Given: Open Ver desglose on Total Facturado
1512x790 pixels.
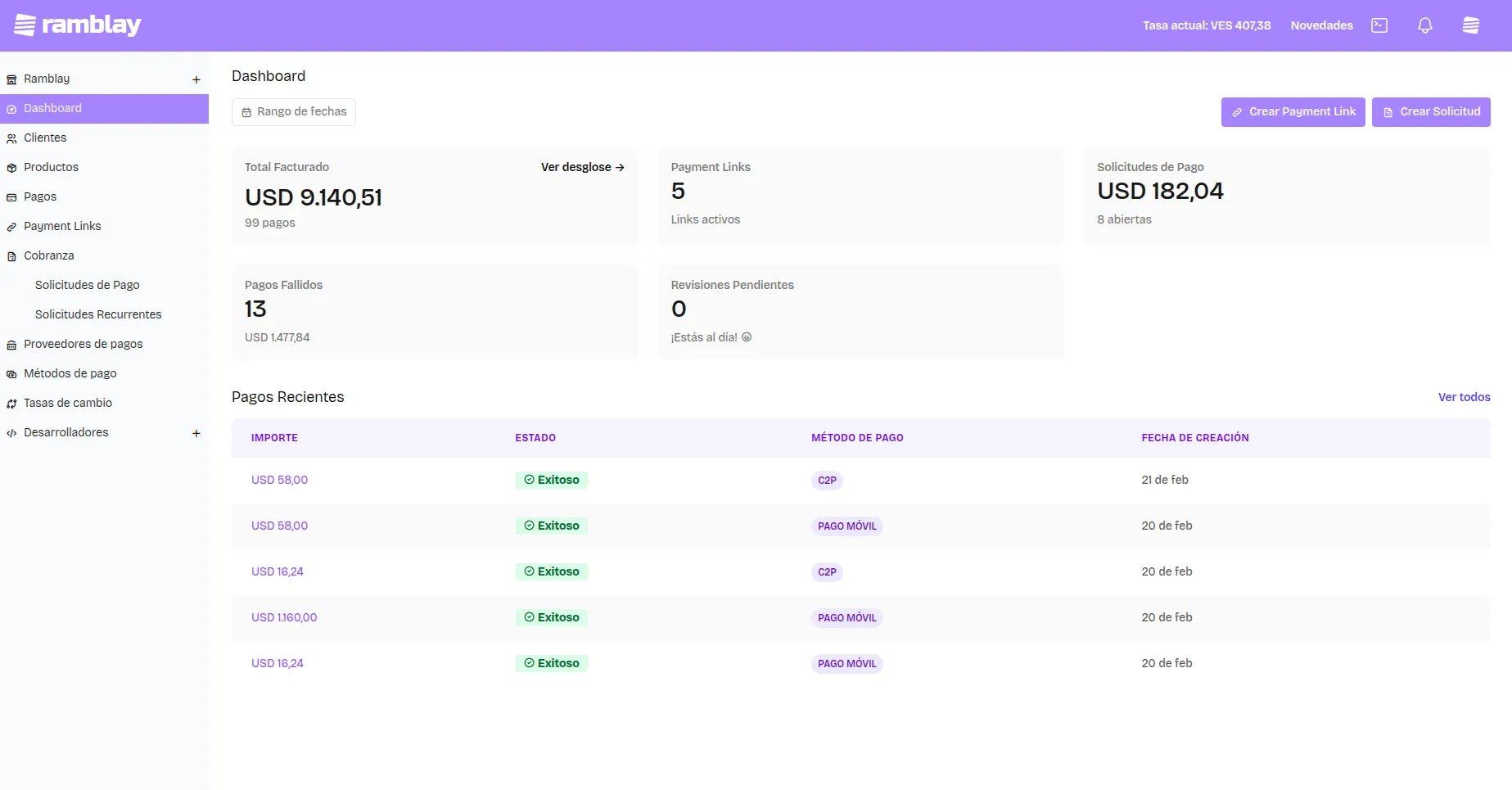Looking at the screenshot, I should tap(581, 167).
